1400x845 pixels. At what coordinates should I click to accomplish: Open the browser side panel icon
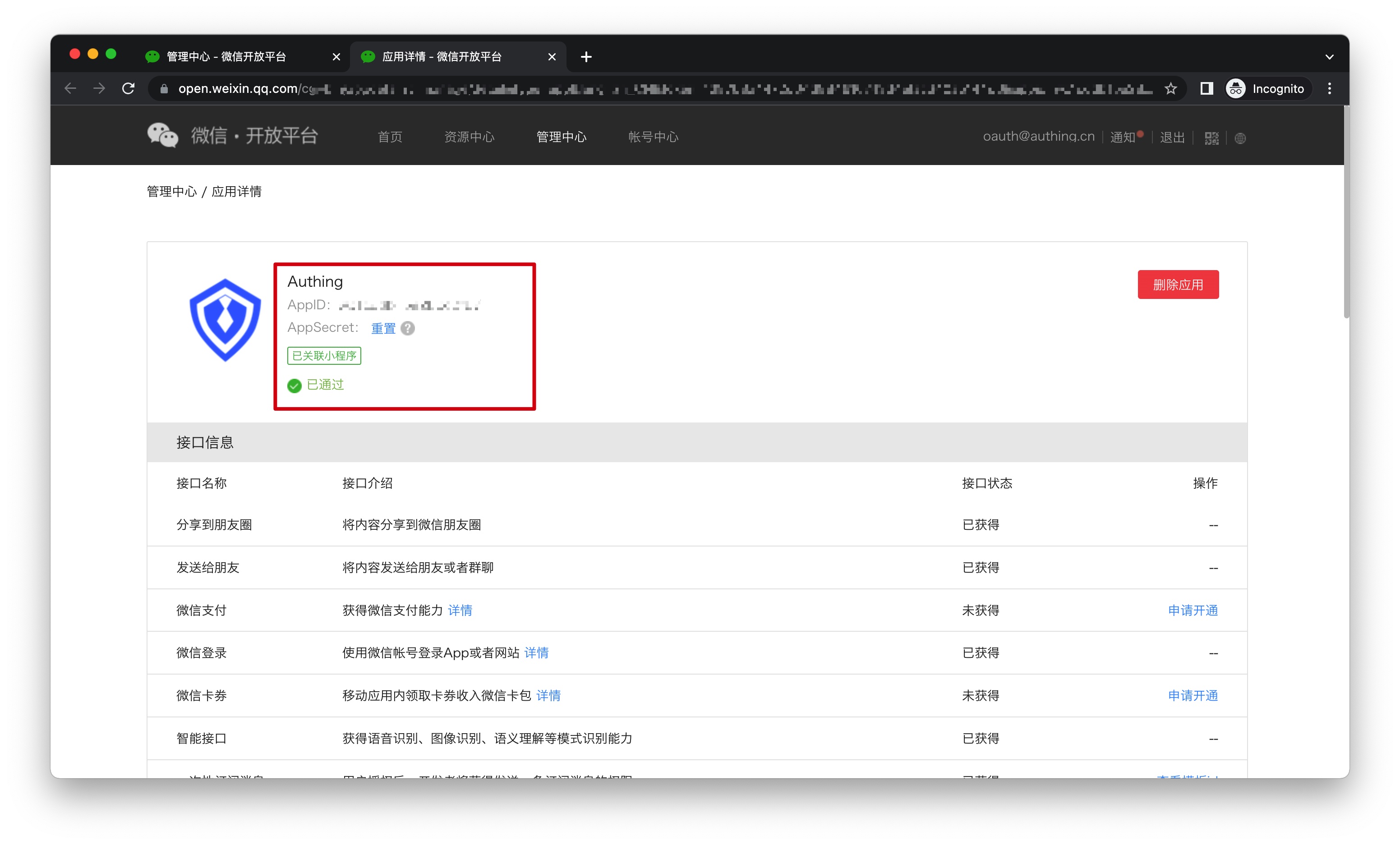[1206, 88]
